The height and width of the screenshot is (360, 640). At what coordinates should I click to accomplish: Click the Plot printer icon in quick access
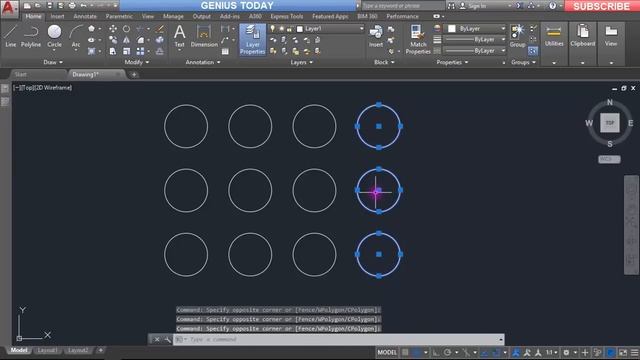tap(72, 6)
